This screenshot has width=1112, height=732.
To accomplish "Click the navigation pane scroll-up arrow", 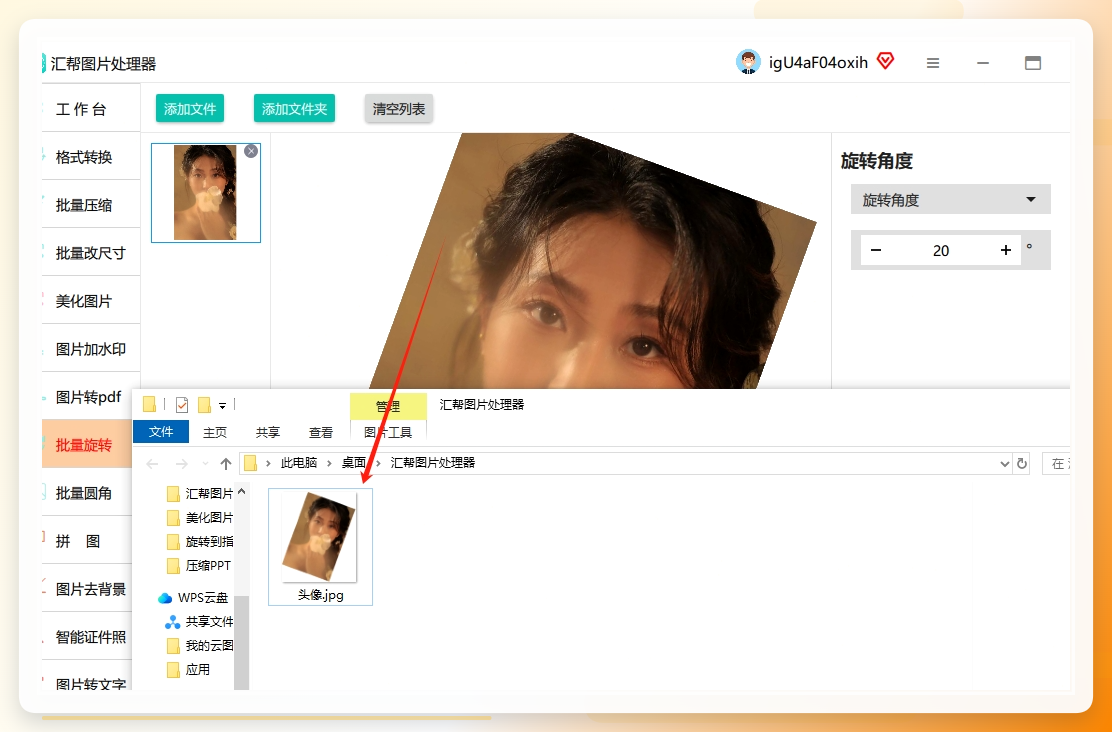I will 242,491.
